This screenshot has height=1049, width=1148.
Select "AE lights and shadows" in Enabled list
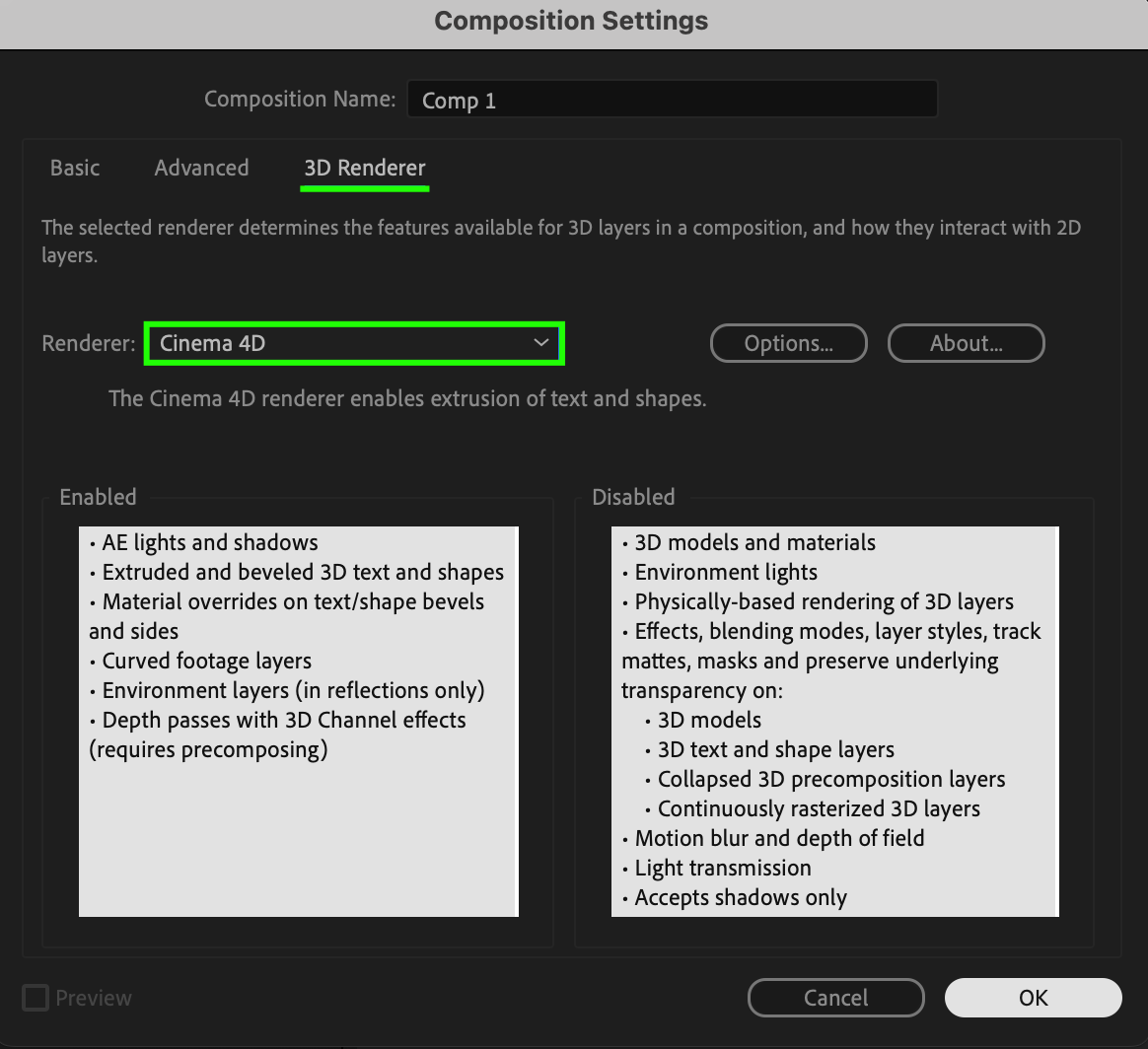click(209, 542)
